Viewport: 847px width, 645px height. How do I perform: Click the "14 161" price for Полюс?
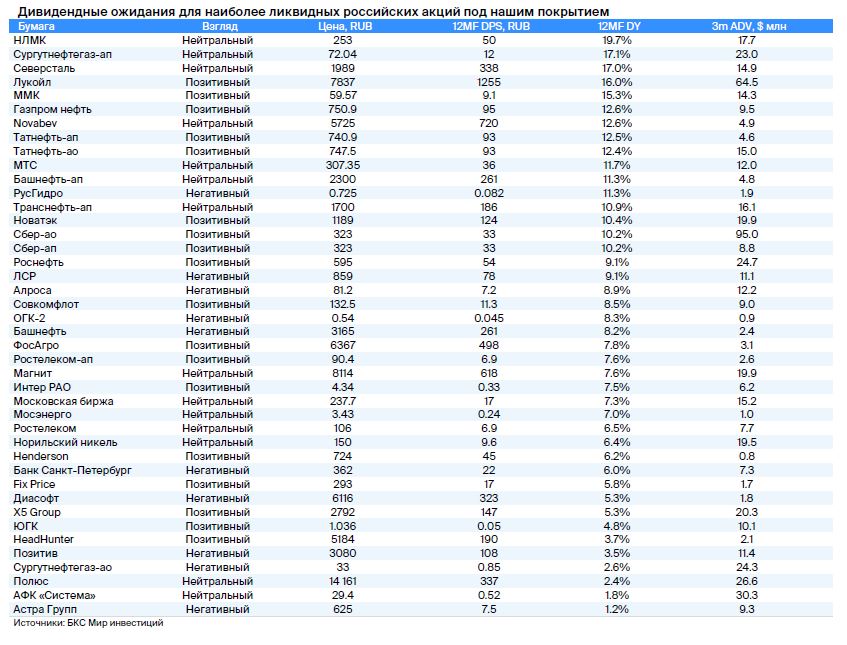[x=342, y=583]
